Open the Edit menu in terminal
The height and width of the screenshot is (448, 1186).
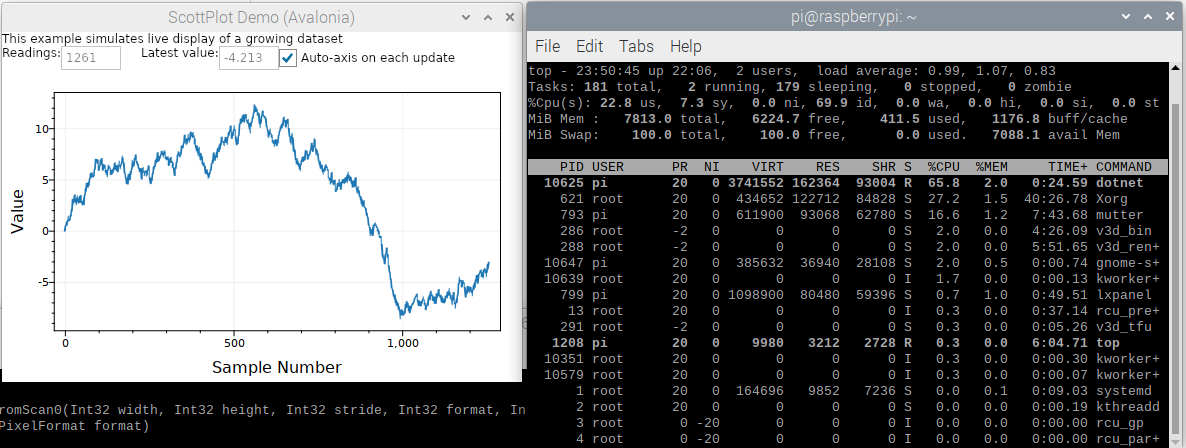coord(589,46)
